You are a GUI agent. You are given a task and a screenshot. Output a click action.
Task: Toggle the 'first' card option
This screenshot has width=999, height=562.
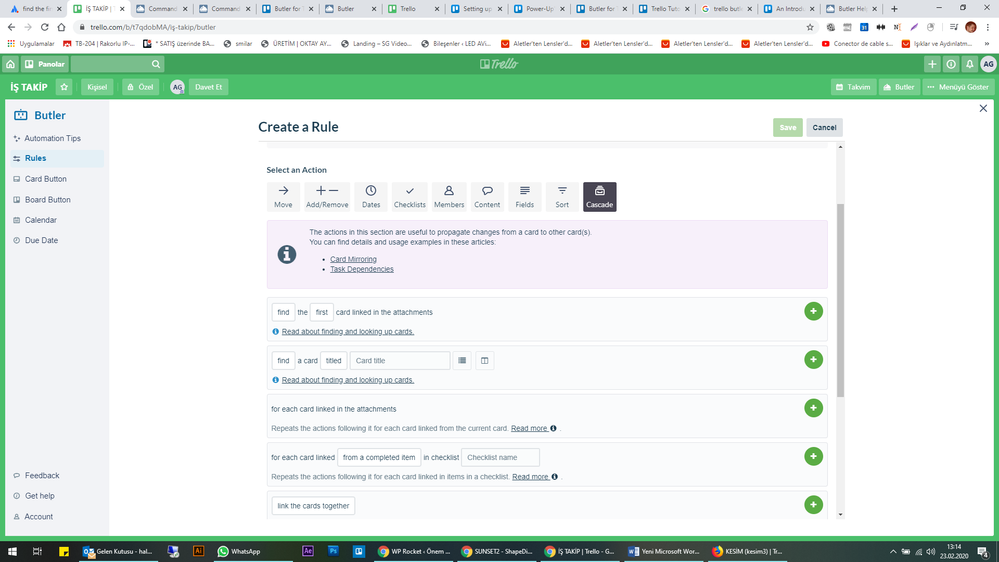tap(322, 312)
